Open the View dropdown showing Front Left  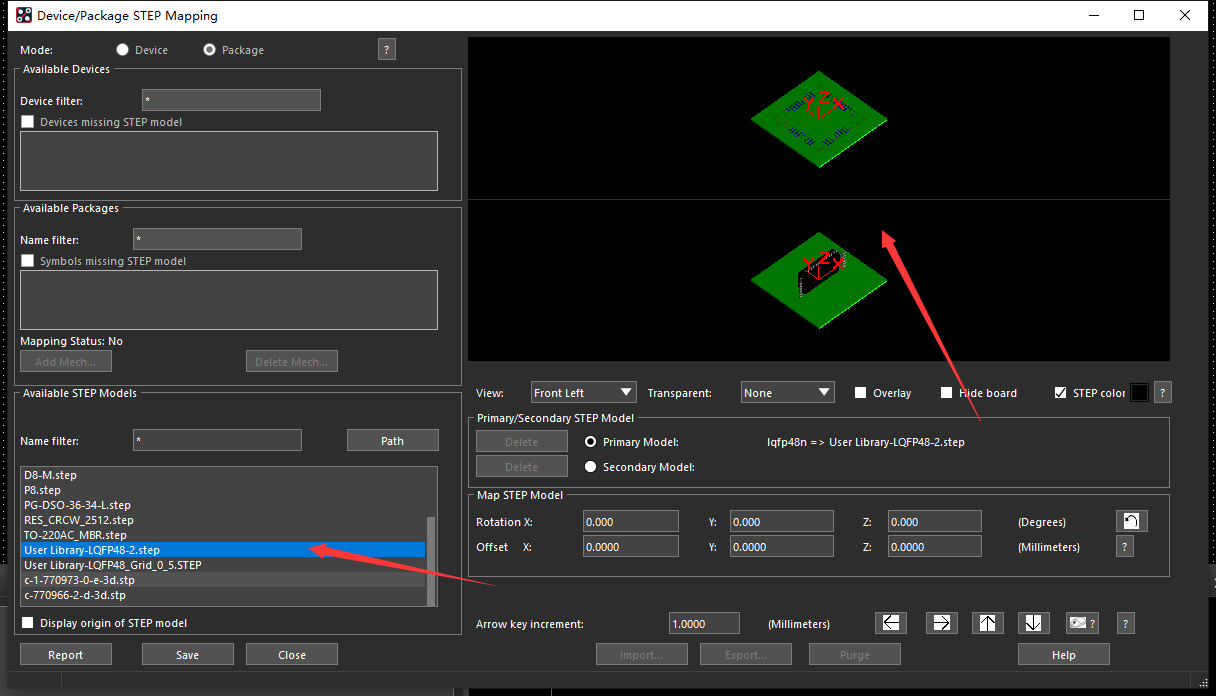(583, 392)
